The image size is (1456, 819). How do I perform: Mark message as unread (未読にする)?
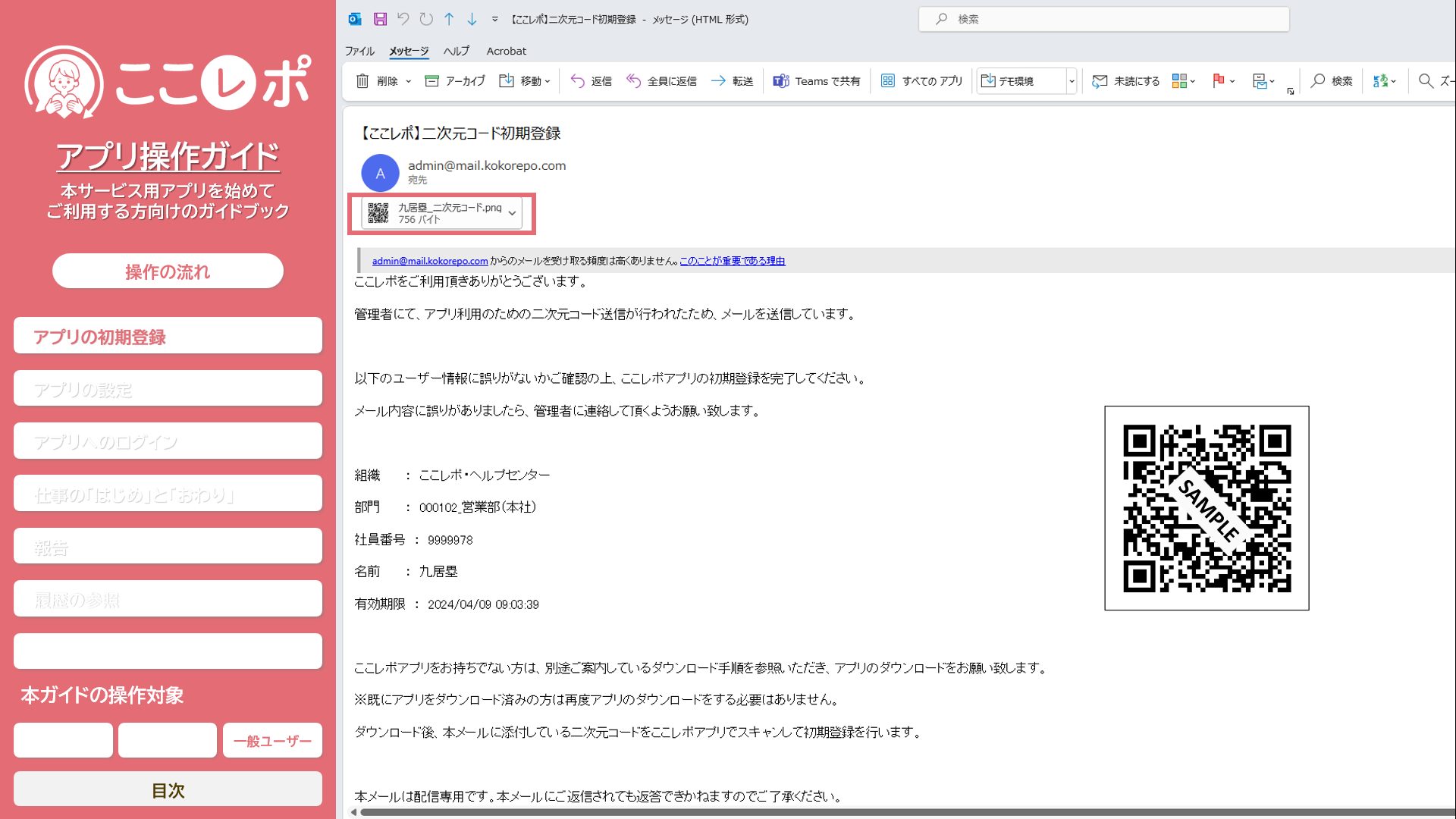[1126, 81]
